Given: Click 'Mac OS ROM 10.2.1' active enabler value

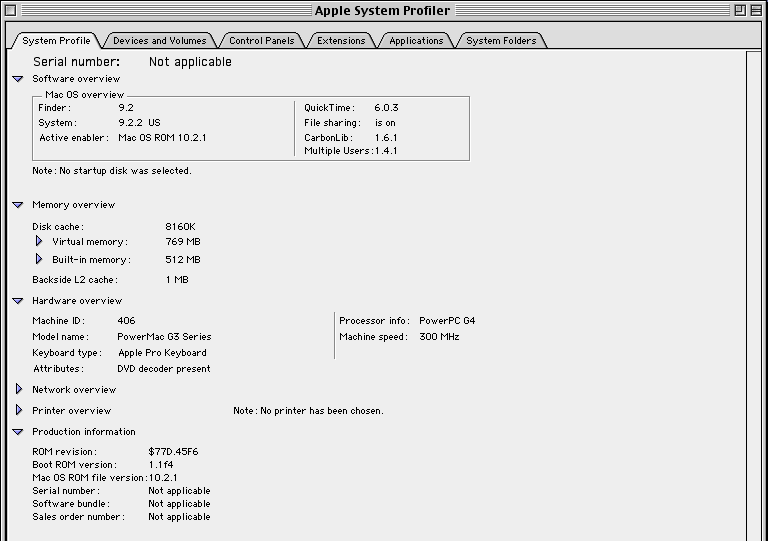Looking at the screenshot, I should pyautogui.click(x=162, y=138).
